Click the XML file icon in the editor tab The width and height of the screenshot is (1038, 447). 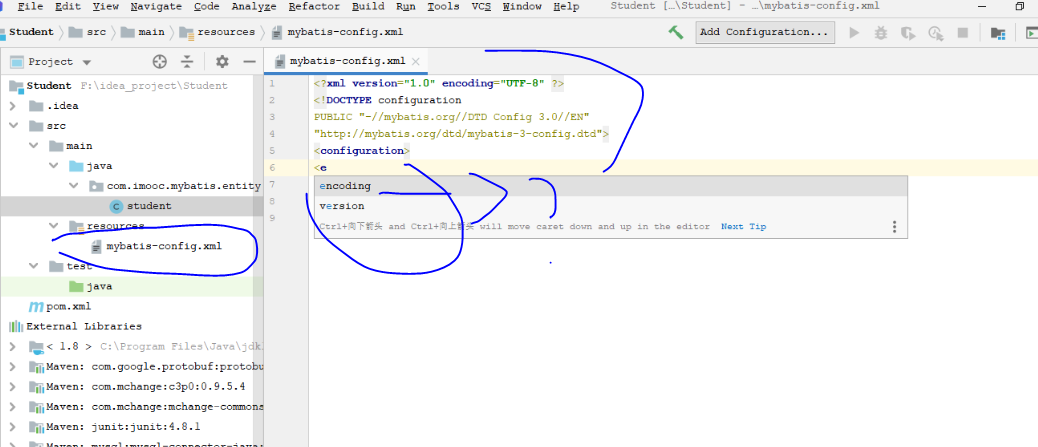pyautogui.click(x=279, y=61)
